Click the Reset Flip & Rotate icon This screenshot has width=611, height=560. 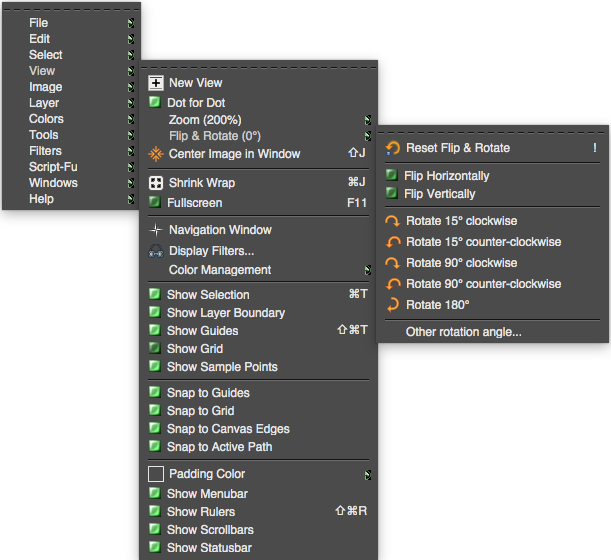coord(393,148)
